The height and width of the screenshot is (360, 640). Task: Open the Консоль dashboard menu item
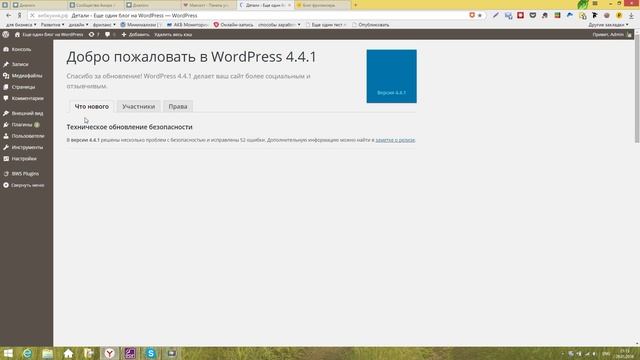(x=21, y=49)
